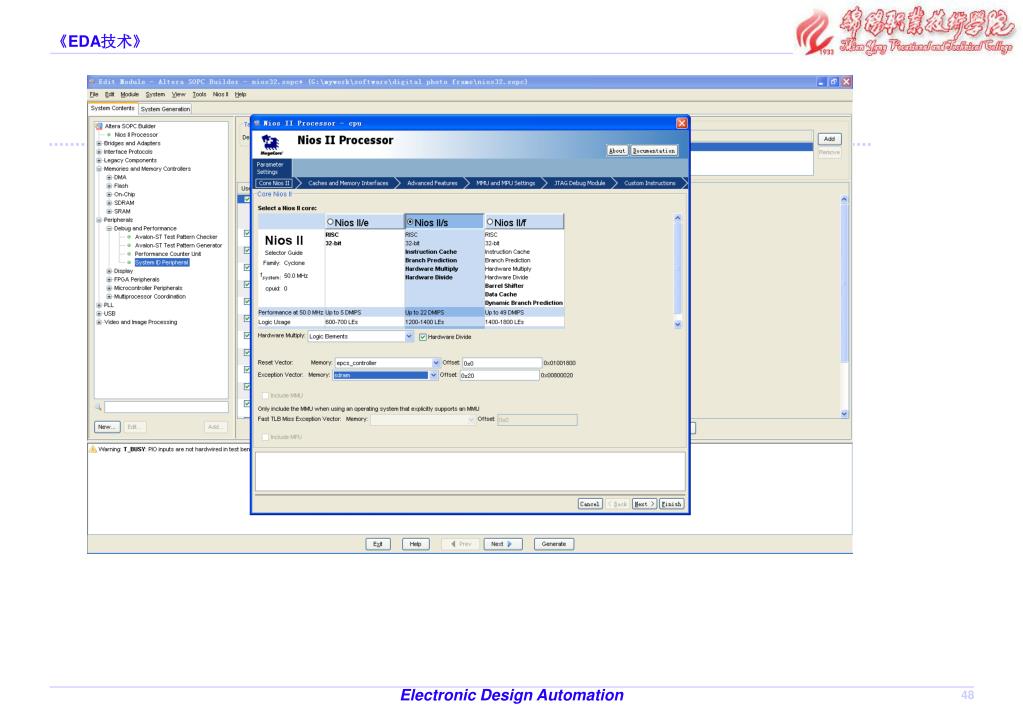Open the Tools menu
This screenshot has width=1023, height=708.
200,95
